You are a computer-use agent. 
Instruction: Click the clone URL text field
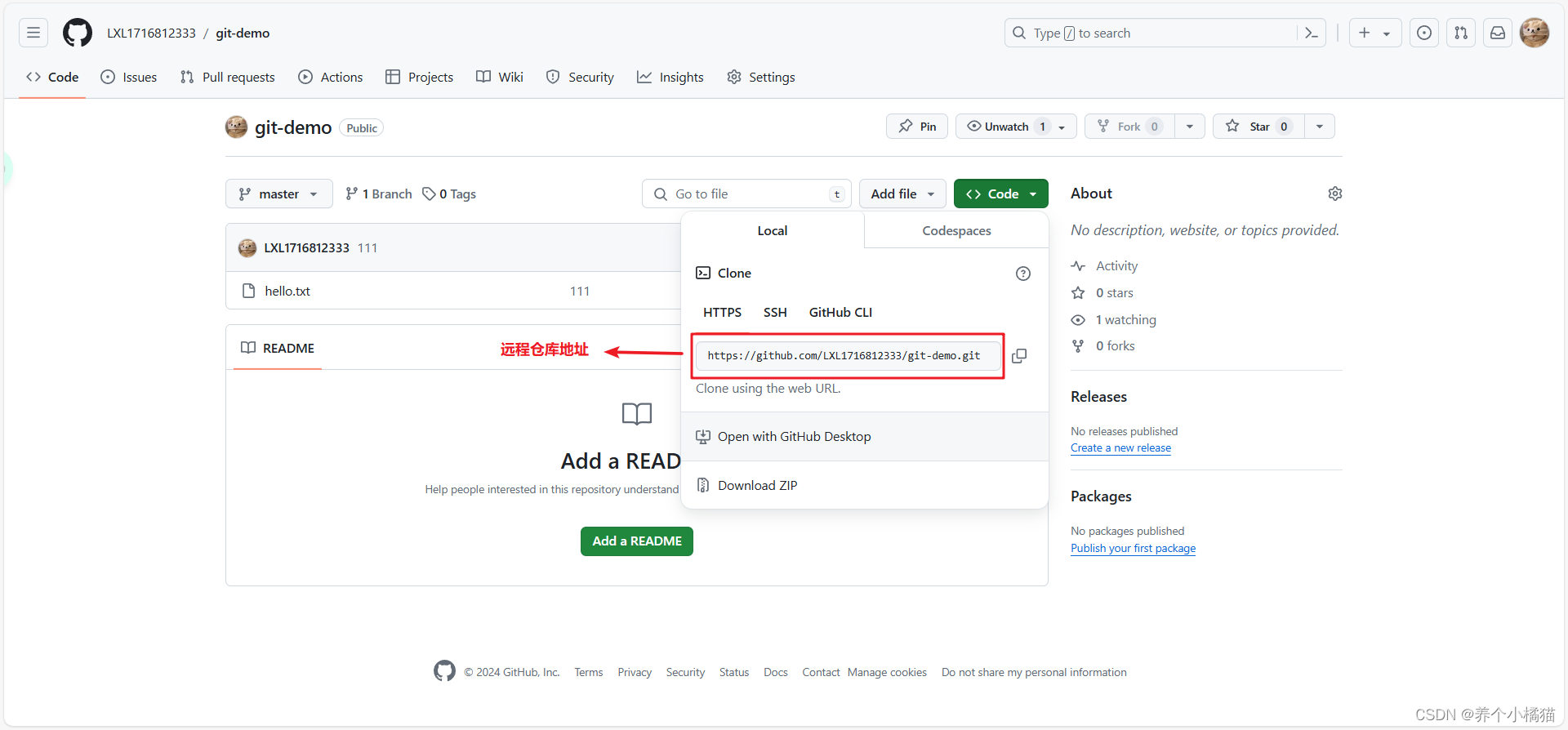click(849, 356)
